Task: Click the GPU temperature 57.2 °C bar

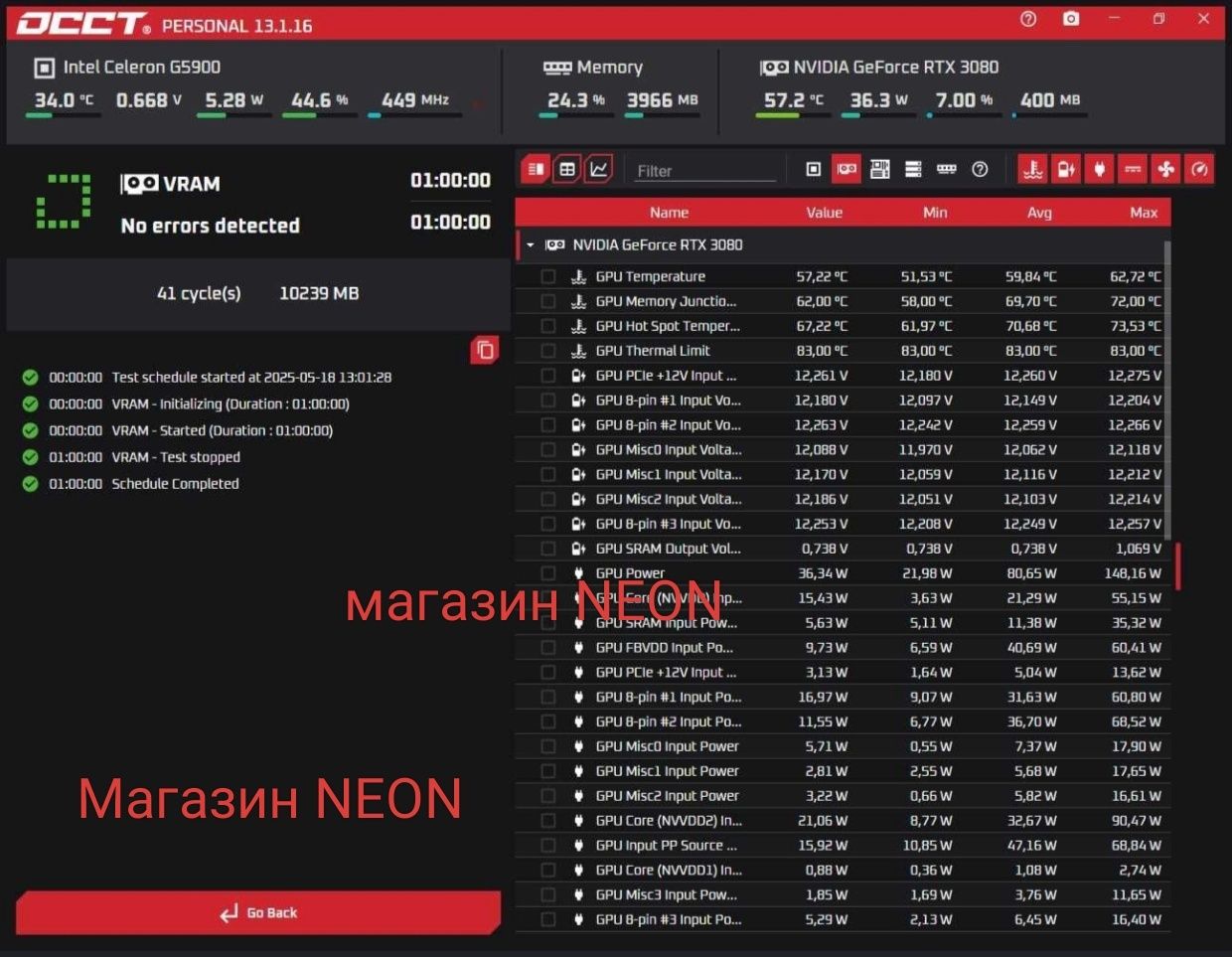Action: coord(793,115)
